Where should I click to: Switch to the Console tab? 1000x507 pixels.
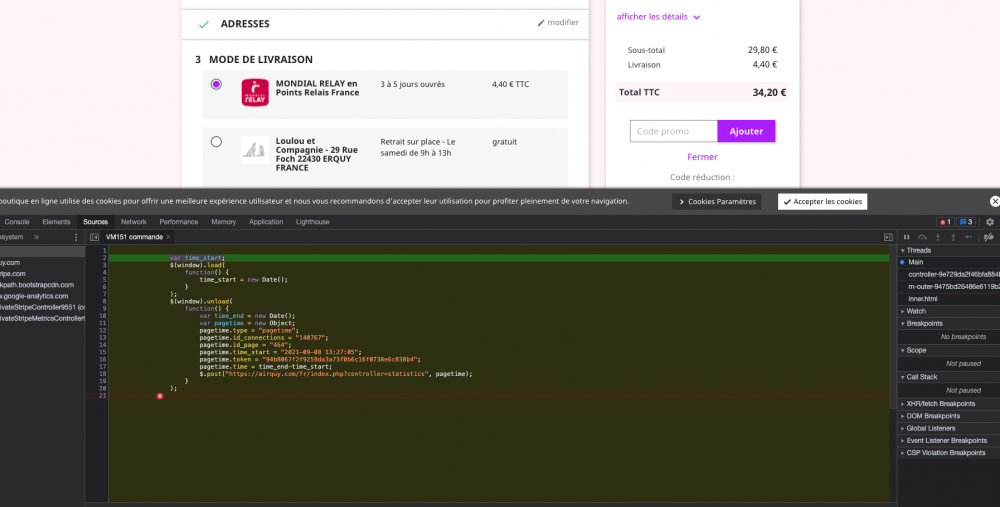(17, 222)
